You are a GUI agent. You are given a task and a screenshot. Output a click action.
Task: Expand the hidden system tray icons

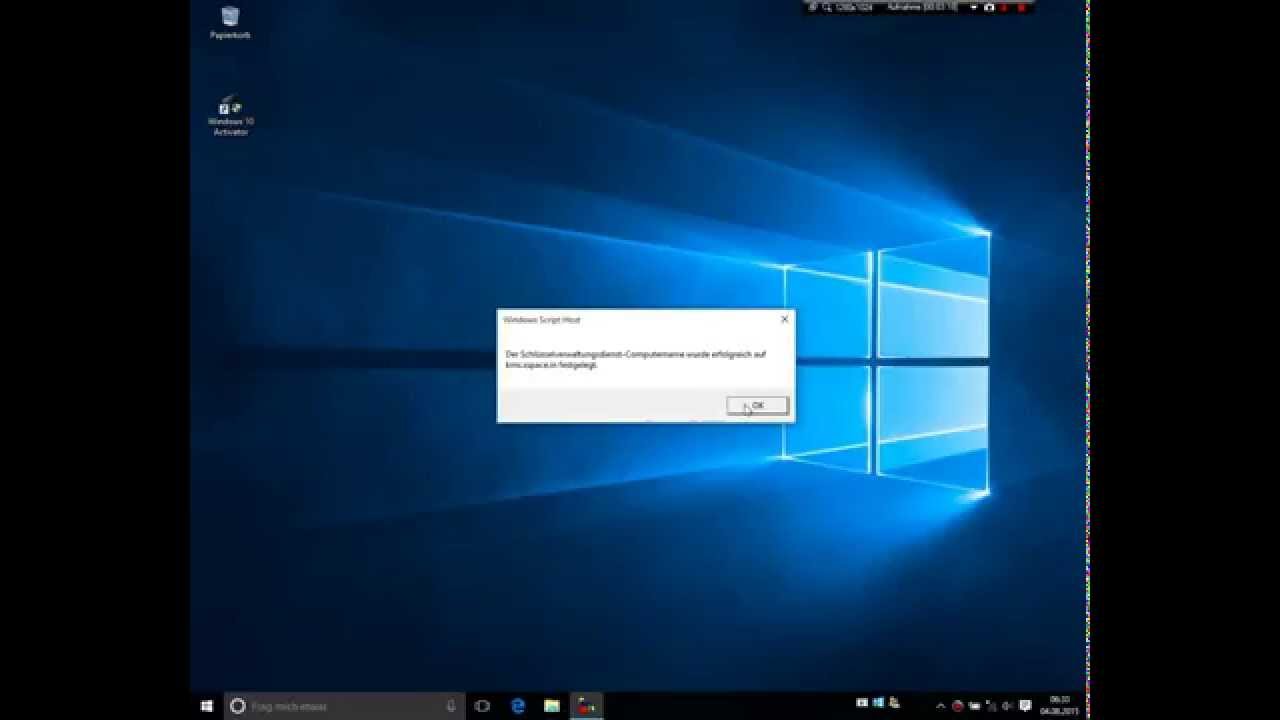point(941,706)
